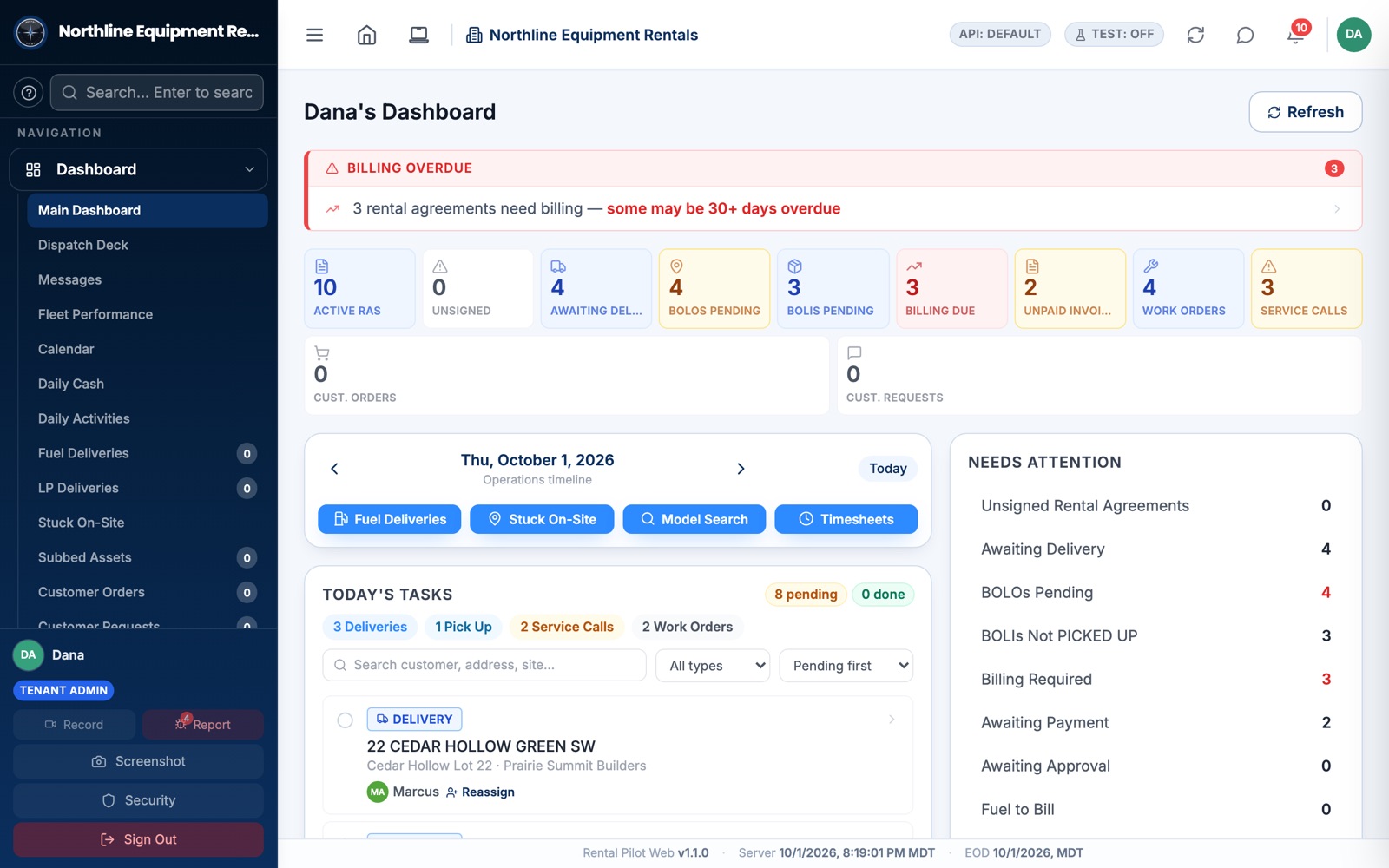Click the sidebar search field

click(157, 92)
